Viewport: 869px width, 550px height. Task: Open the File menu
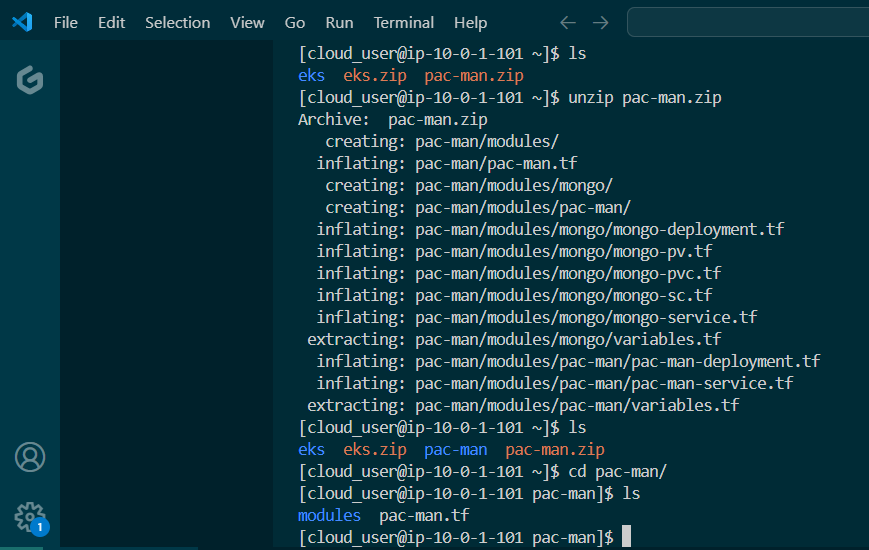point(66,22)
